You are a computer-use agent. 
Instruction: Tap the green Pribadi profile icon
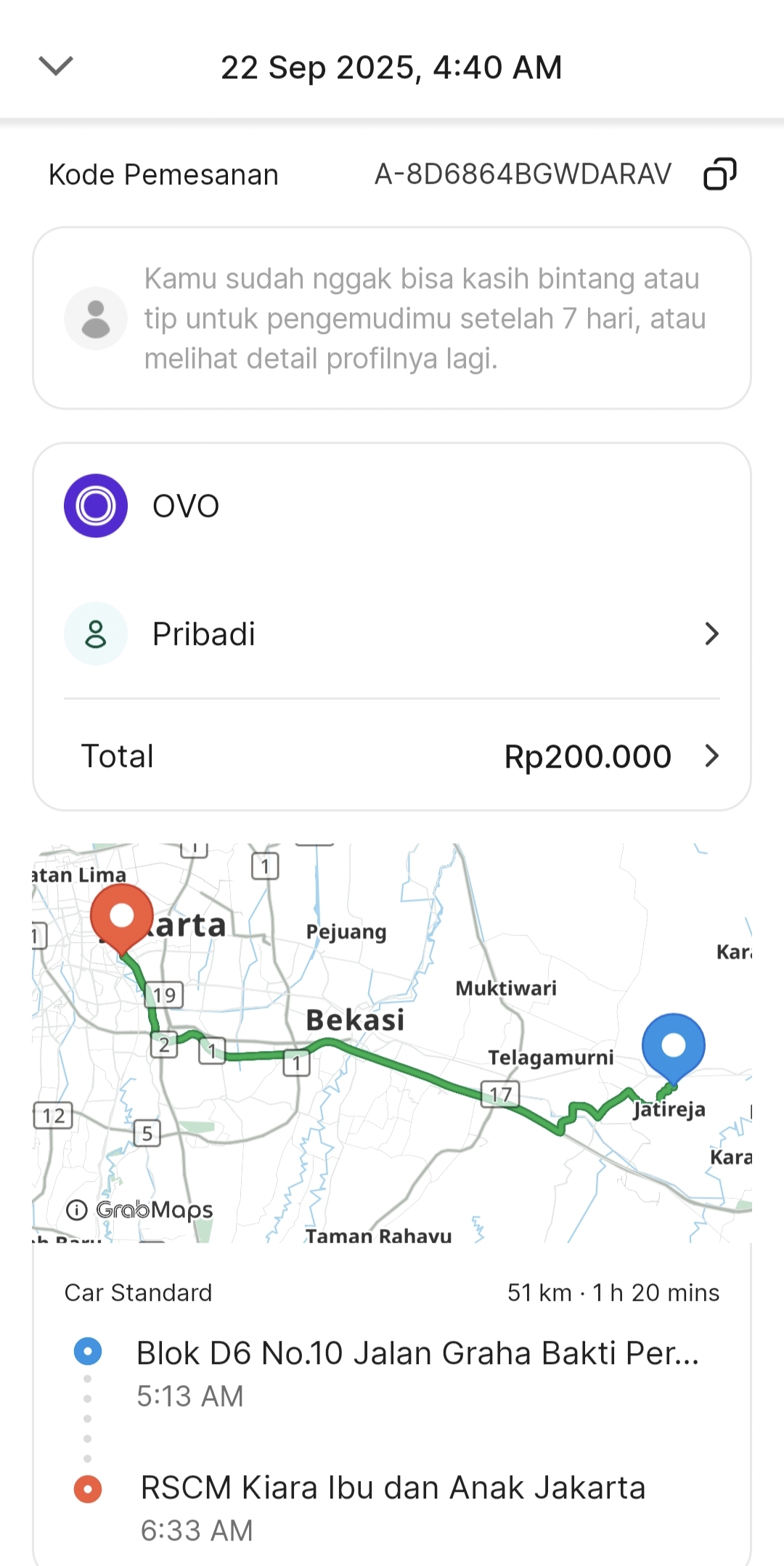pyautogui.click(x=96, y=633)
